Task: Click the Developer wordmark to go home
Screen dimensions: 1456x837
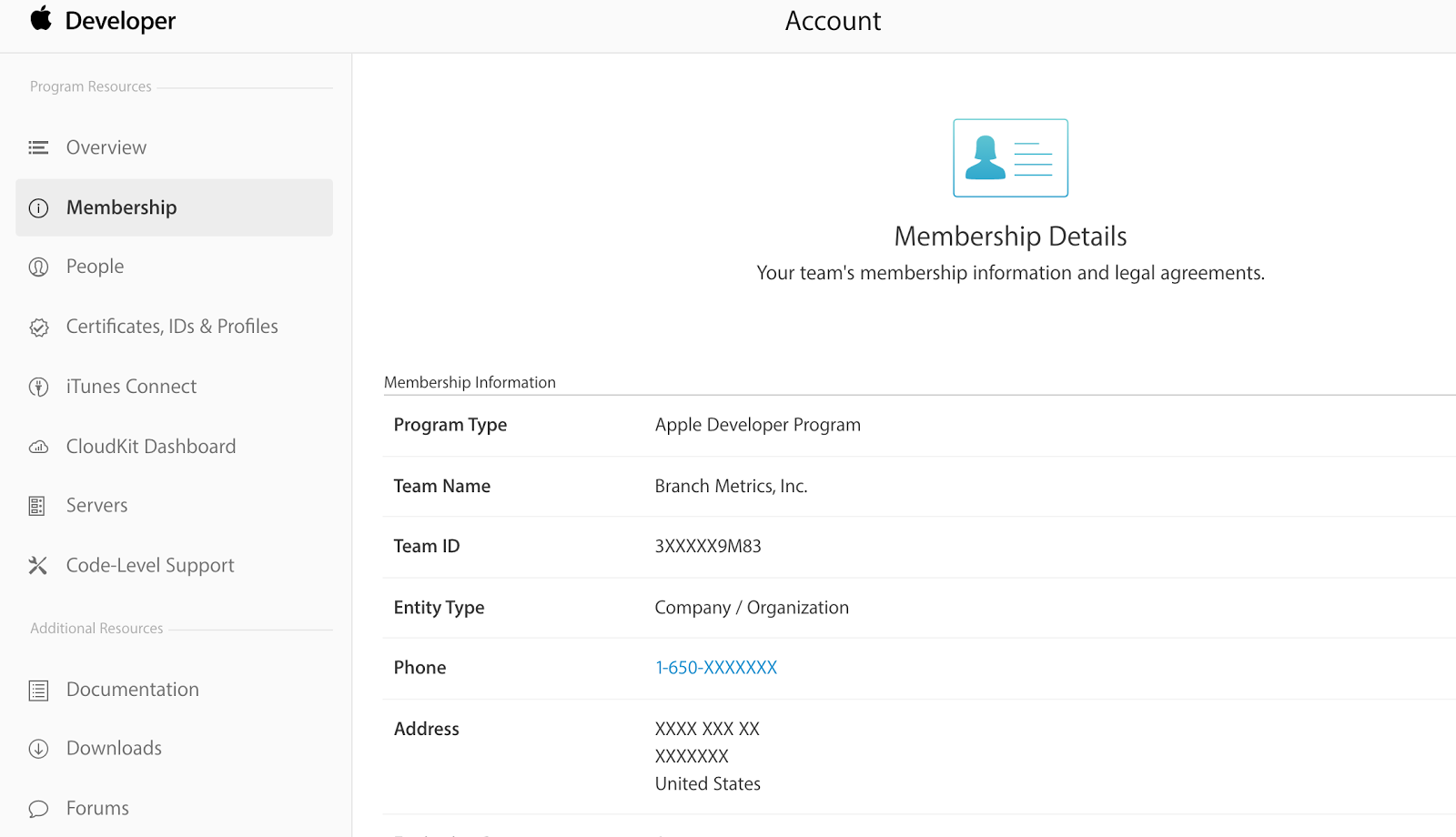Action: (x=120, y=20)
